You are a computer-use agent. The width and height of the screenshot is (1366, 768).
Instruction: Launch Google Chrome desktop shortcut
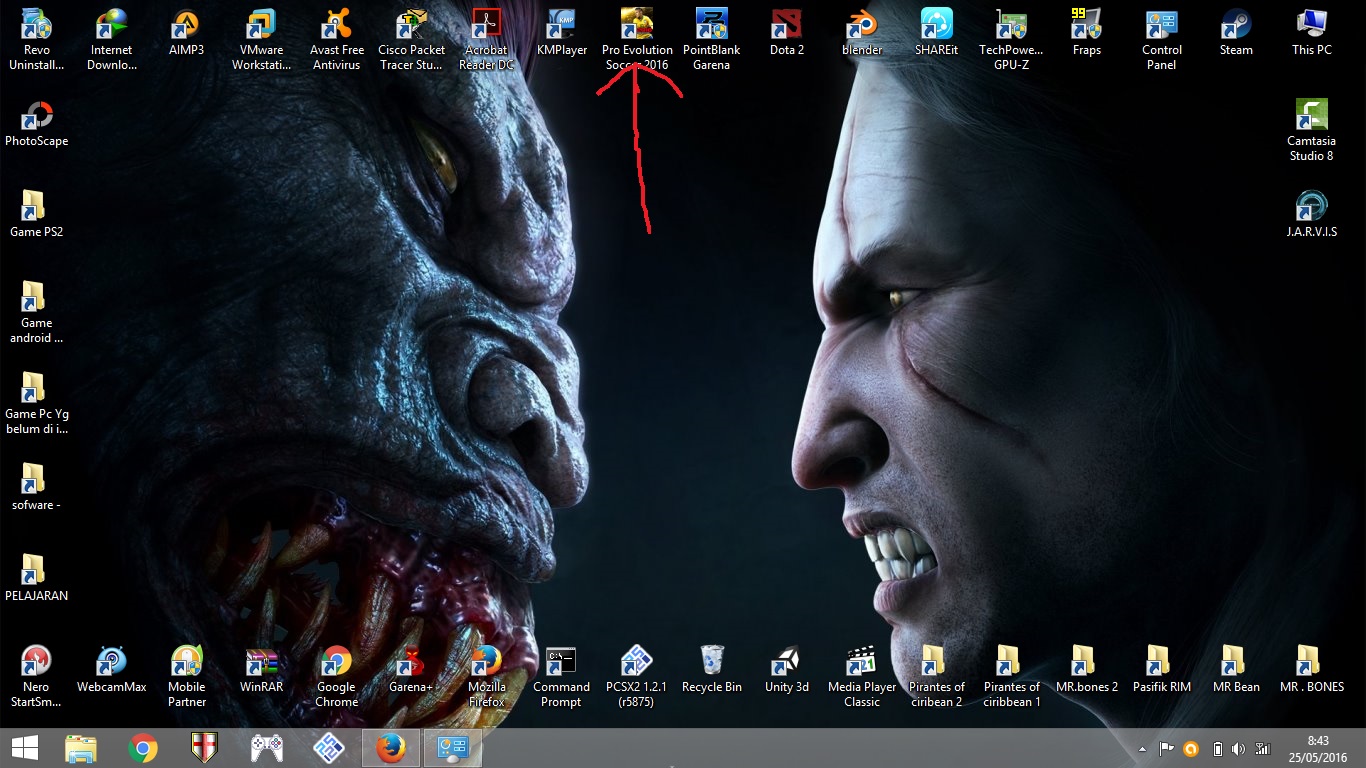(x=336, y=677)
